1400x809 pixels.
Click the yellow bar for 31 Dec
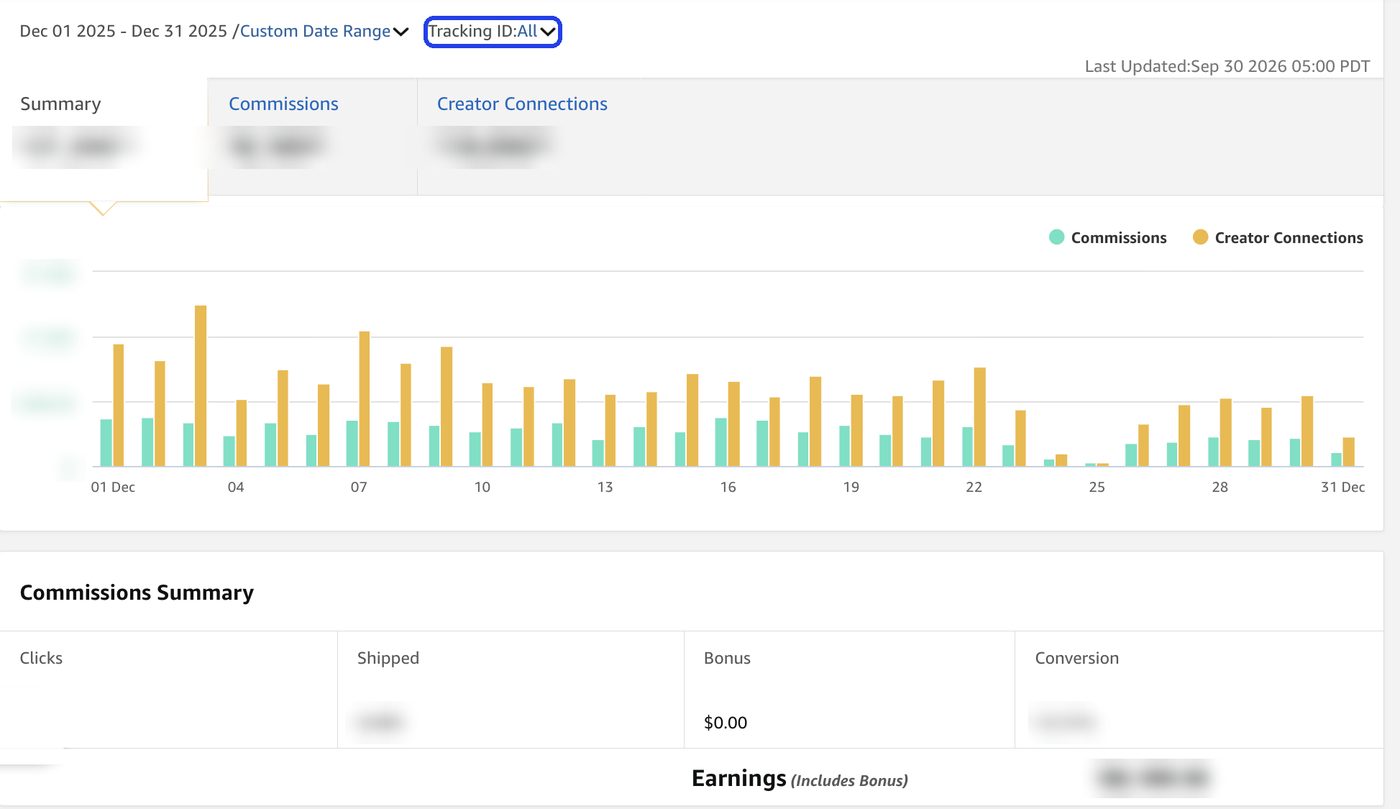pos(1348,452)
